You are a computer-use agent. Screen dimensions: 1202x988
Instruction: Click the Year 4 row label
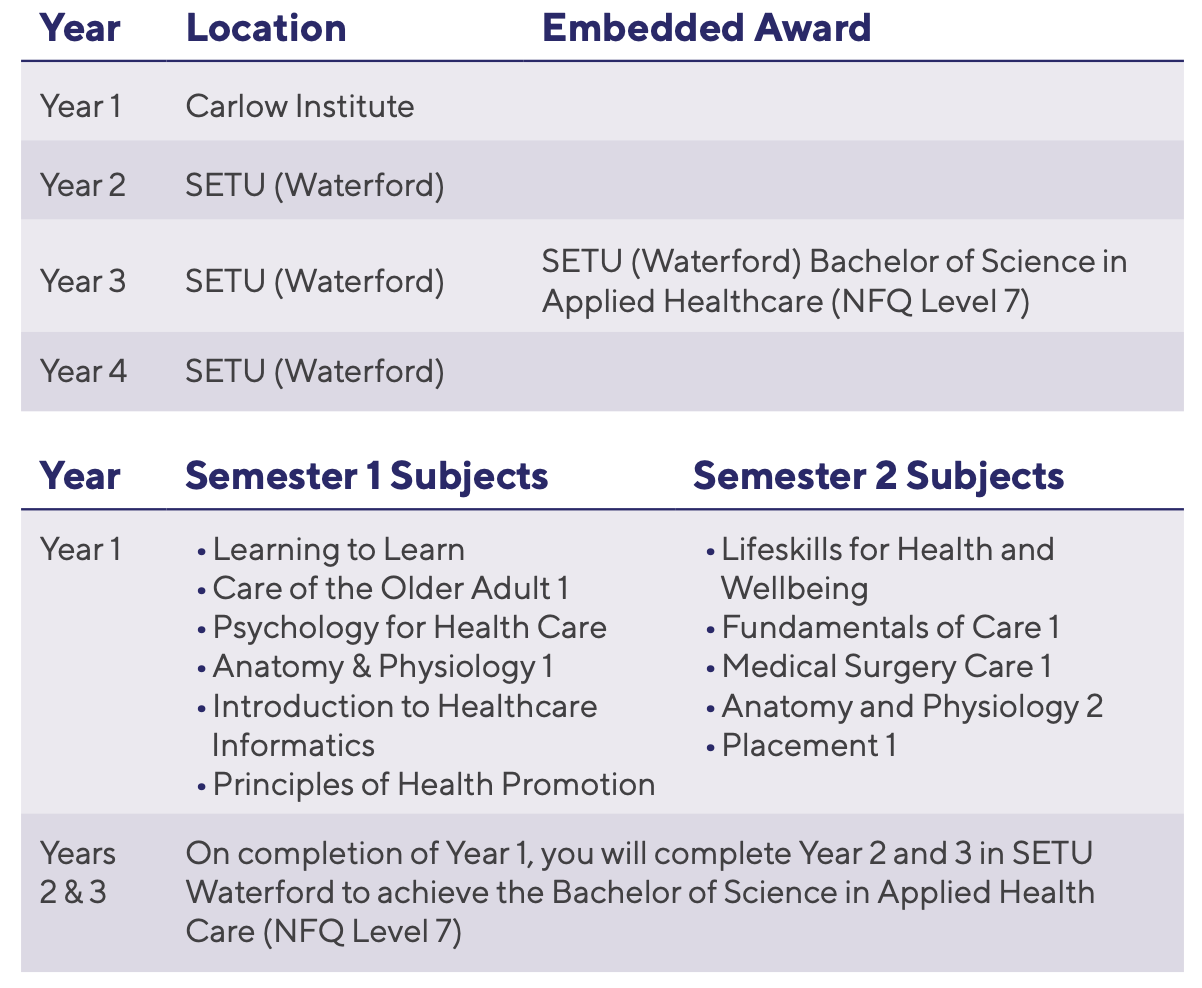(84, 372)
